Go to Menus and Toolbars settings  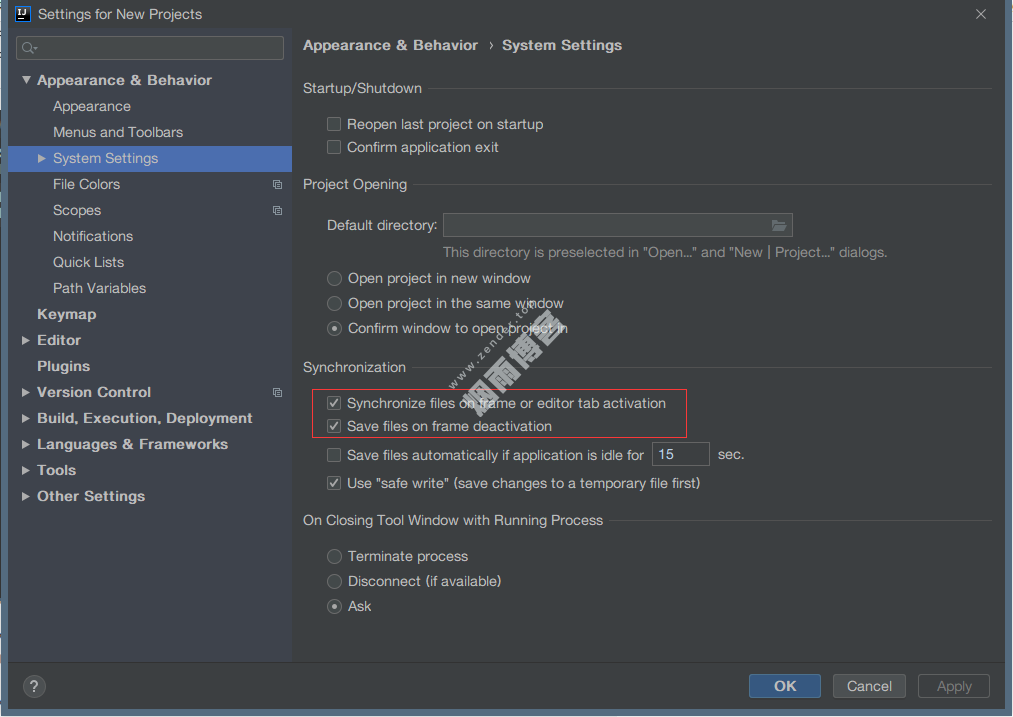tap(118, 133)
